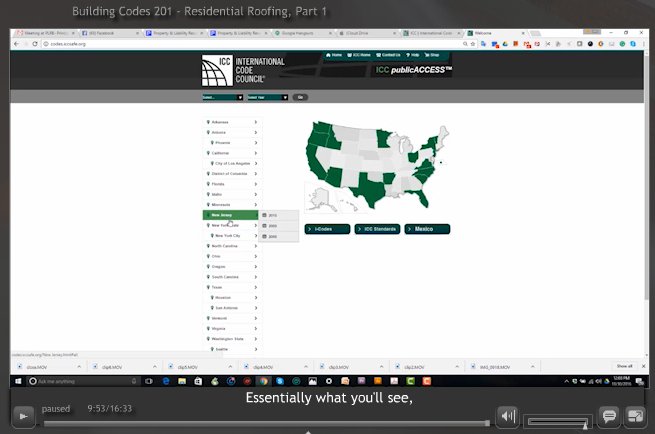Click Show all downloads button
655x434 pixels.
(x=624, y=366)
